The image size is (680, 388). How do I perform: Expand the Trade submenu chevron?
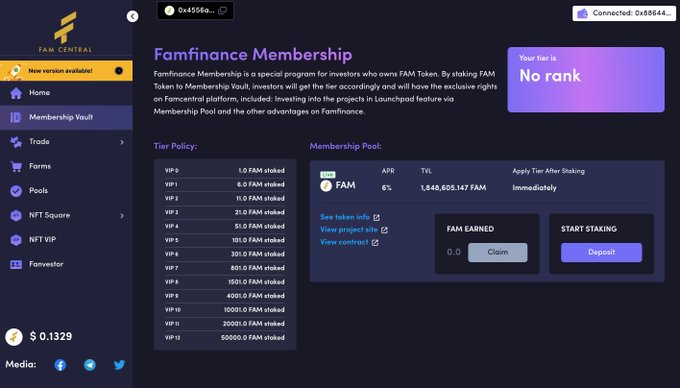point(122,142)
